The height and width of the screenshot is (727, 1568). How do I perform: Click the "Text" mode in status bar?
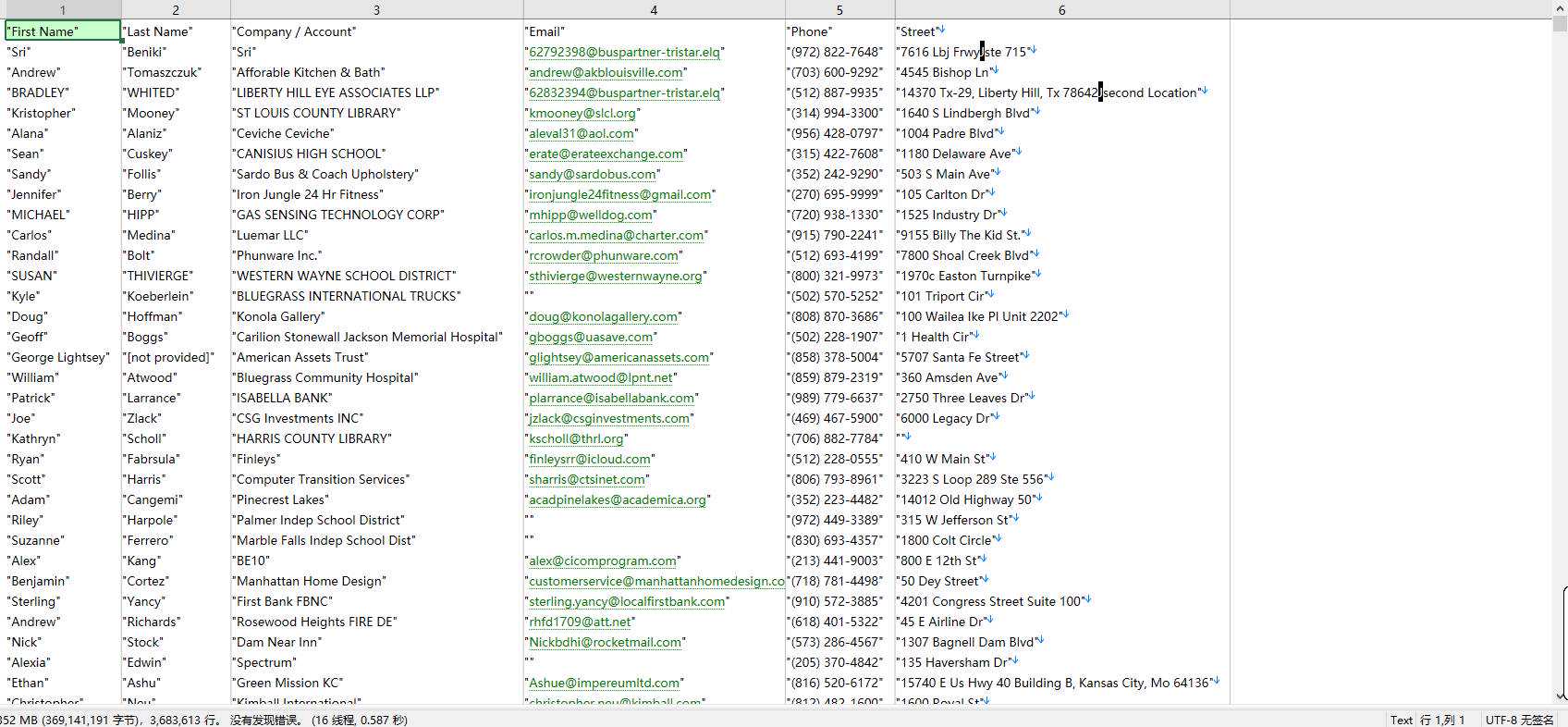pyautogui.click(x=1402, y=720)
